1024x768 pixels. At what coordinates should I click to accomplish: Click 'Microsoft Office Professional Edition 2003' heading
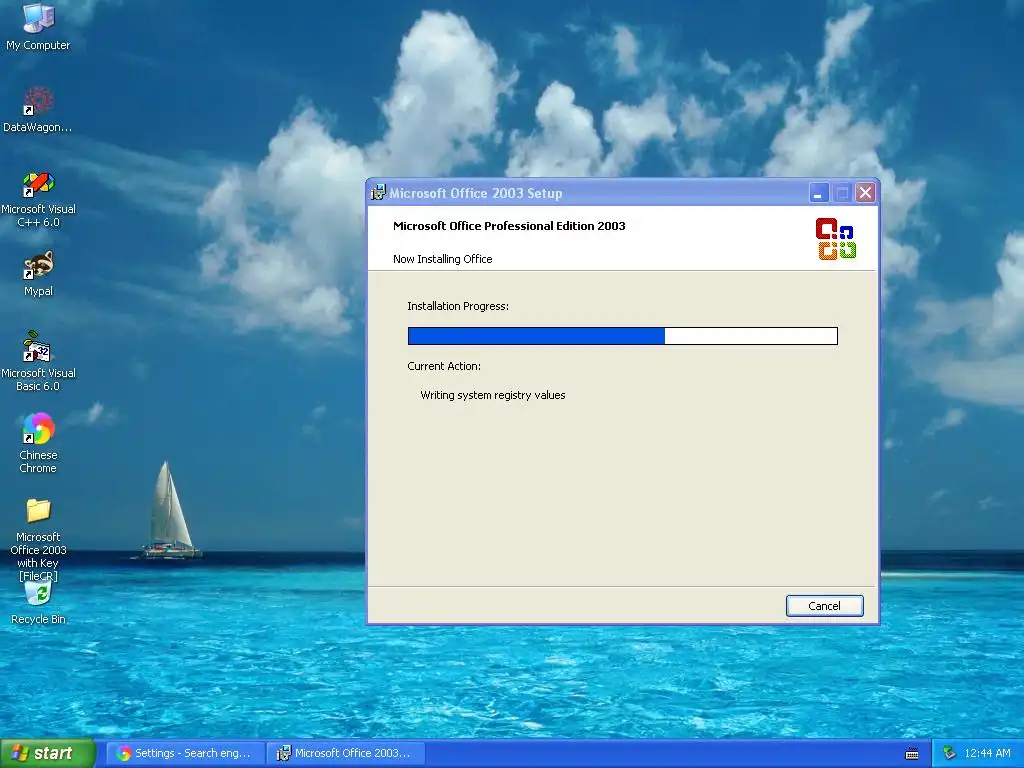[509, 226]
